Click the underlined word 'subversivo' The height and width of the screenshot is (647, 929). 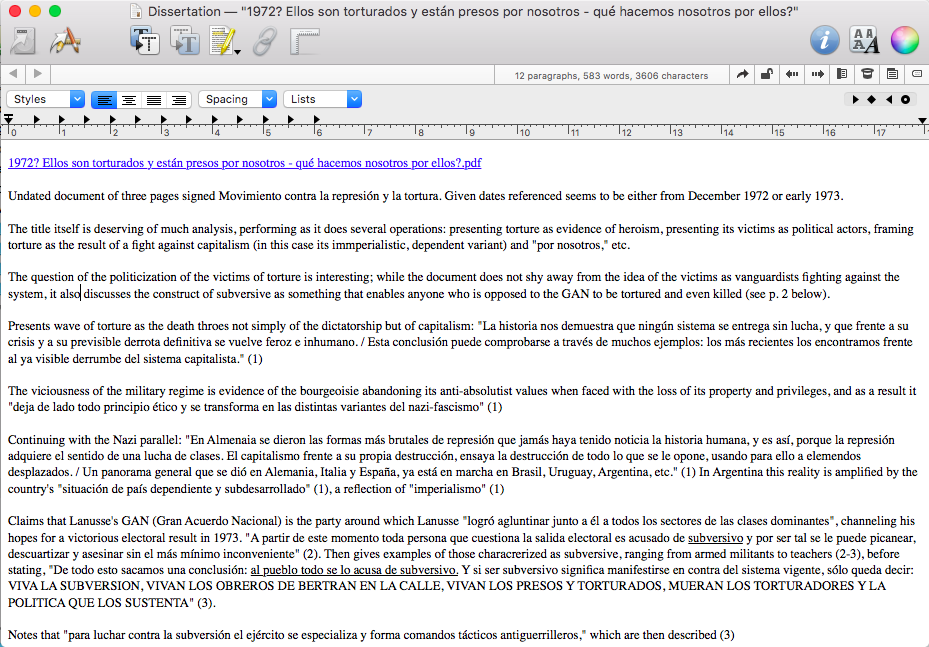coord(715,538)
